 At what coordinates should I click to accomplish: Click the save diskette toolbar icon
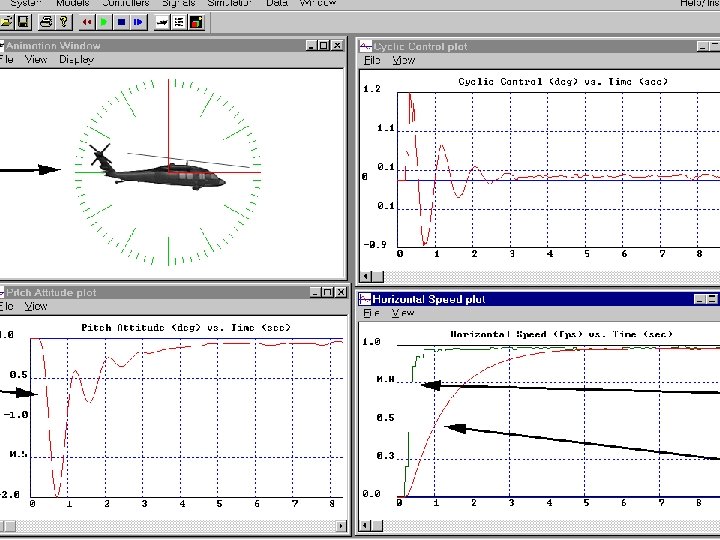coord(23,21)
